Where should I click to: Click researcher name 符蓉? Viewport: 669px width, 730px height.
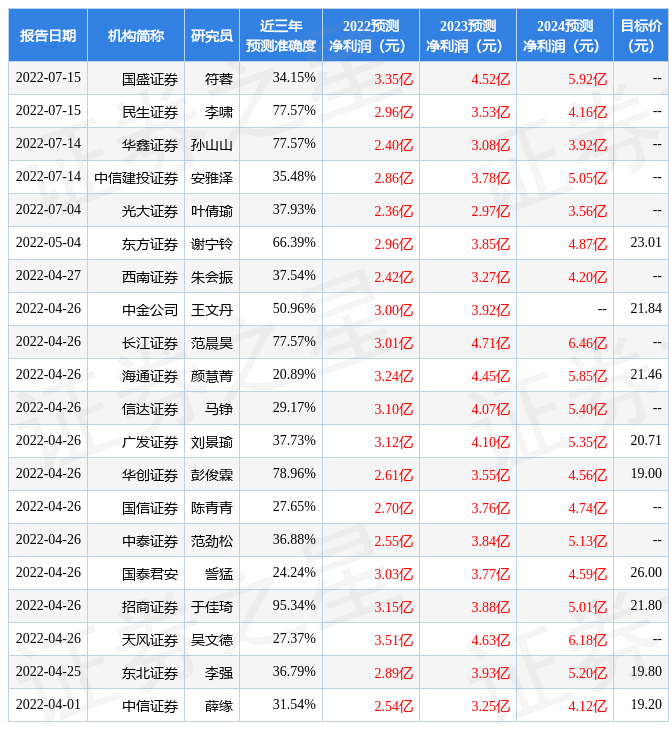pos(219,79)
